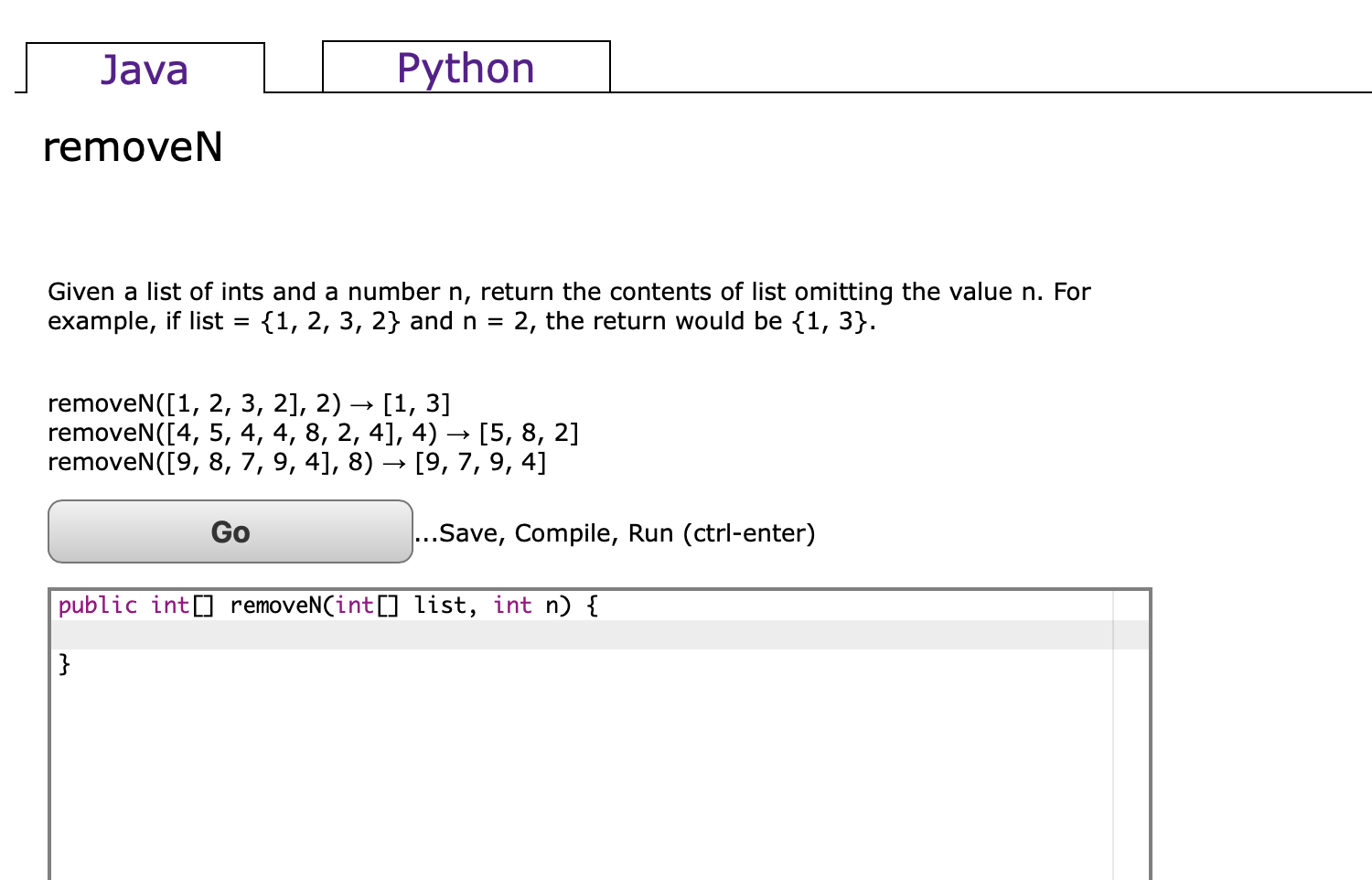Viewport: 1372px width, 880px height.
Task: Click the n parameter in the signature
Action: [553, 605]
